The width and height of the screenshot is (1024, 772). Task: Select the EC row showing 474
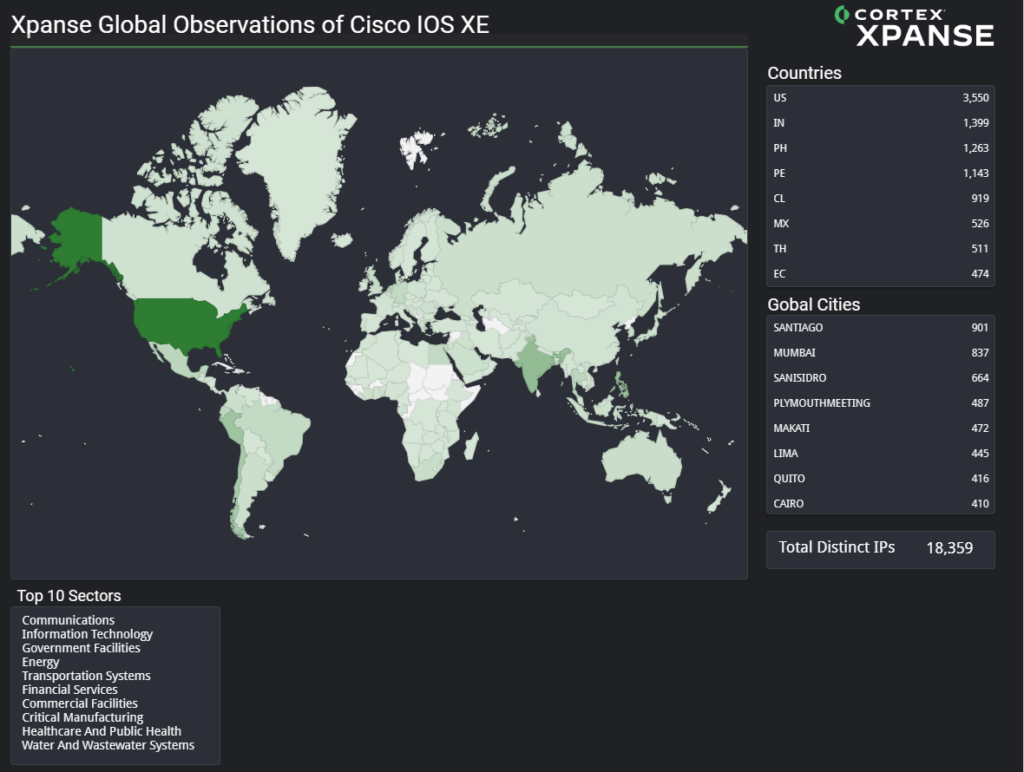tap(880, 274)
